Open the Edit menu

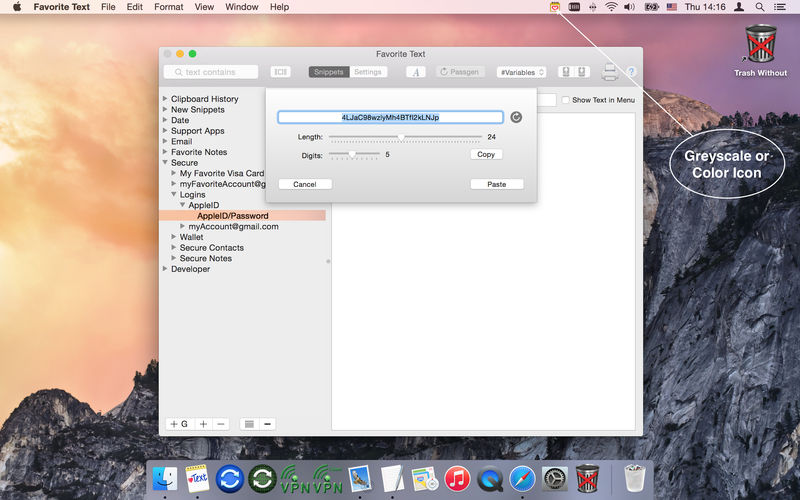[135, 7]
